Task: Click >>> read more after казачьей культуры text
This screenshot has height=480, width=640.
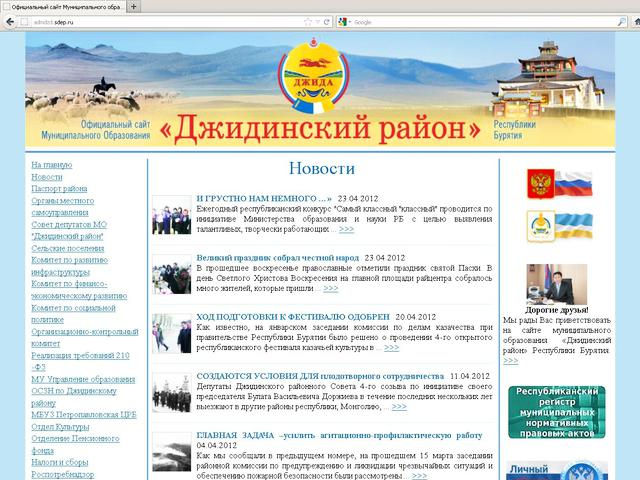Action: click(391, 347)
